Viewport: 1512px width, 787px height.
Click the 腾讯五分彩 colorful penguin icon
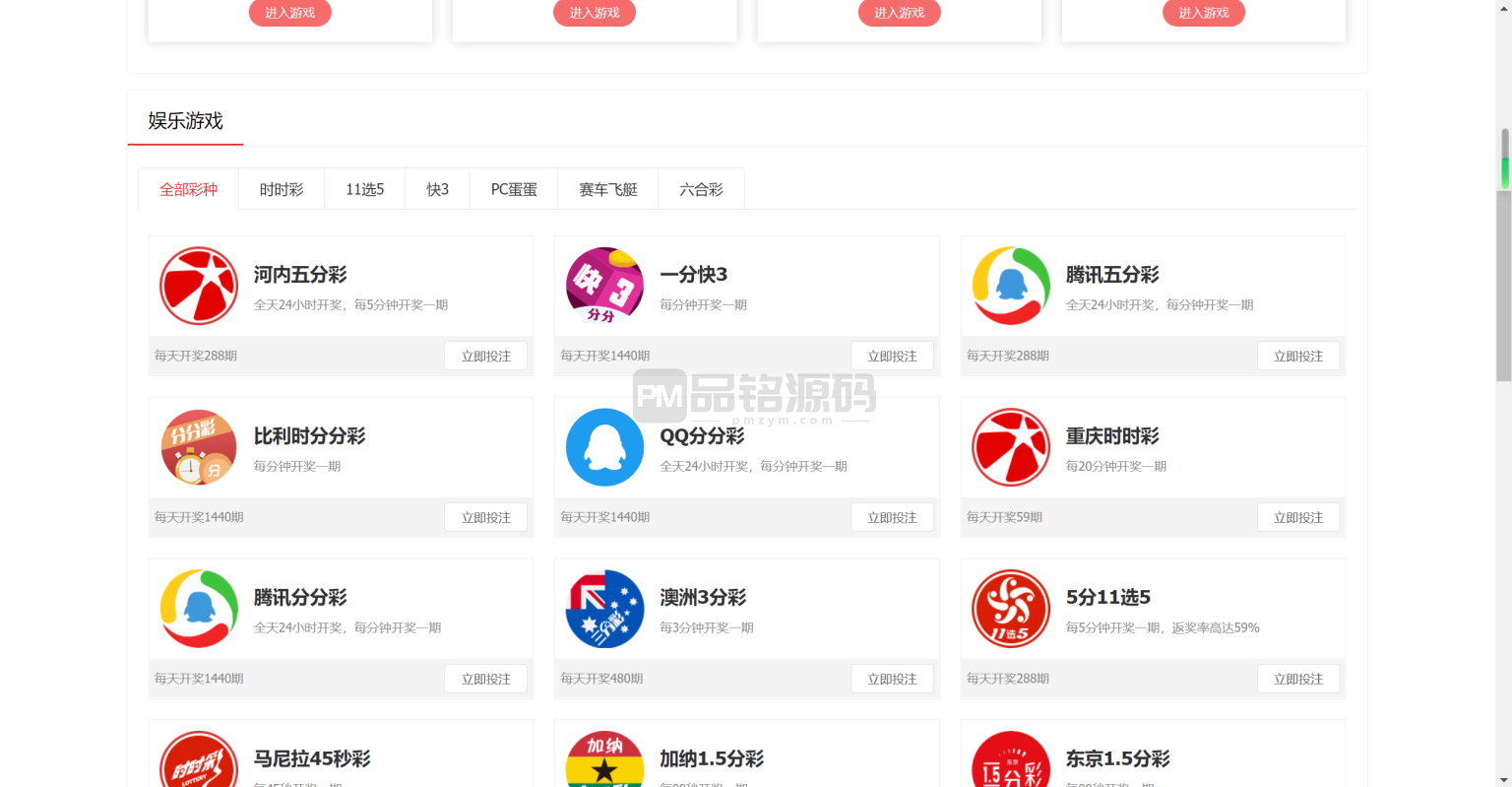point(1011,286)
